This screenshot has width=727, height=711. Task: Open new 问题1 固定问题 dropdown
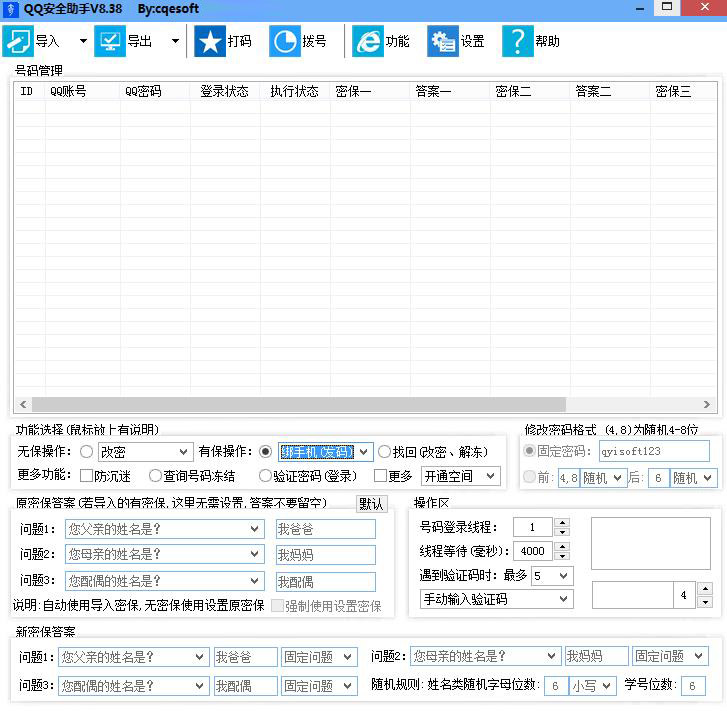click(319, 657)
